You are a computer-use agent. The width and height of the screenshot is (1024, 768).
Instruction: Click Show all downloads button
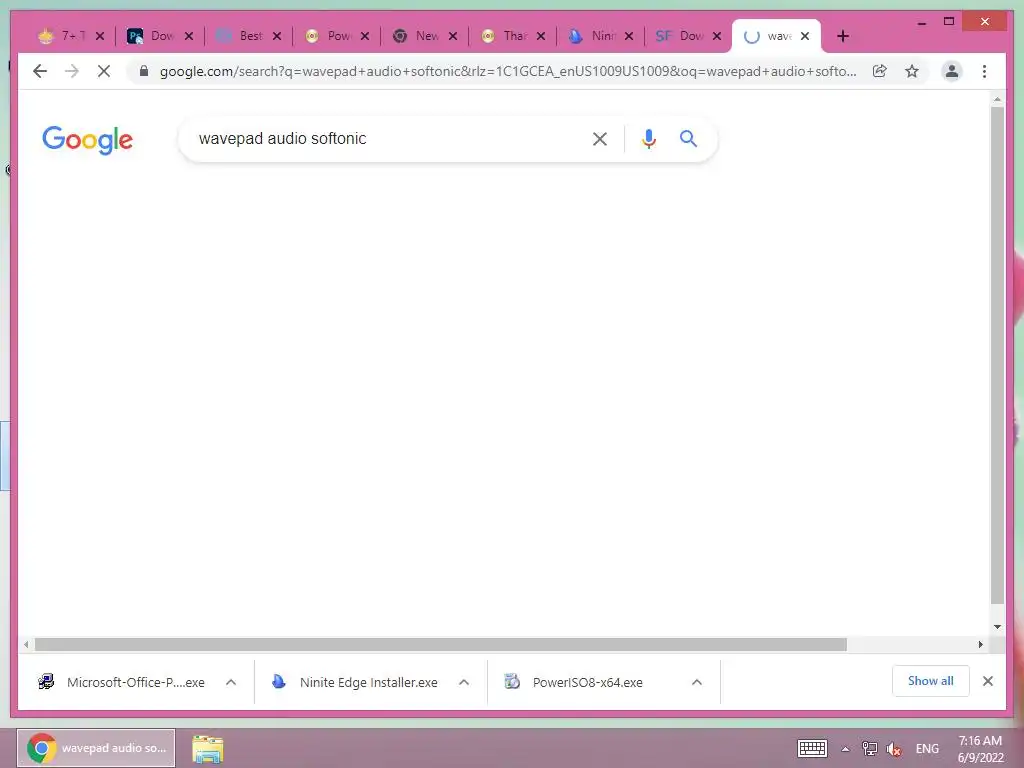click(x=931, y=681)
